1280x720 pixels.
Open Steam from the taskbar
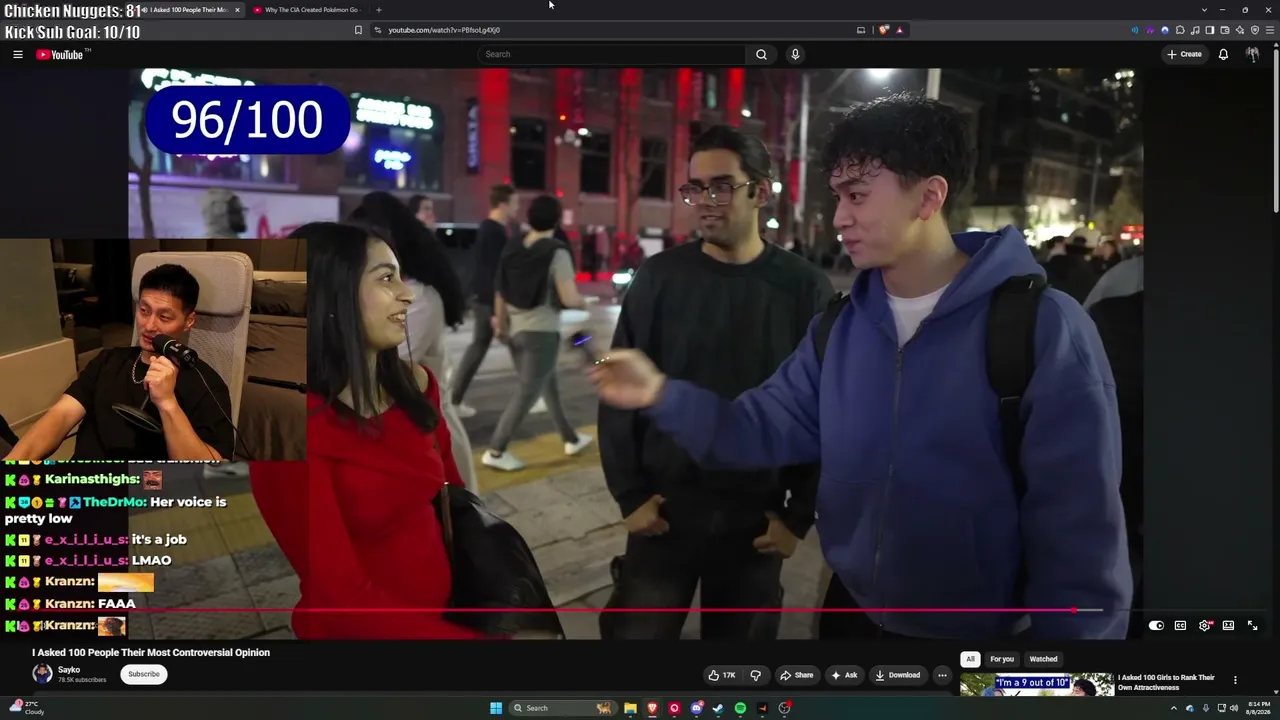pos(718,708)
